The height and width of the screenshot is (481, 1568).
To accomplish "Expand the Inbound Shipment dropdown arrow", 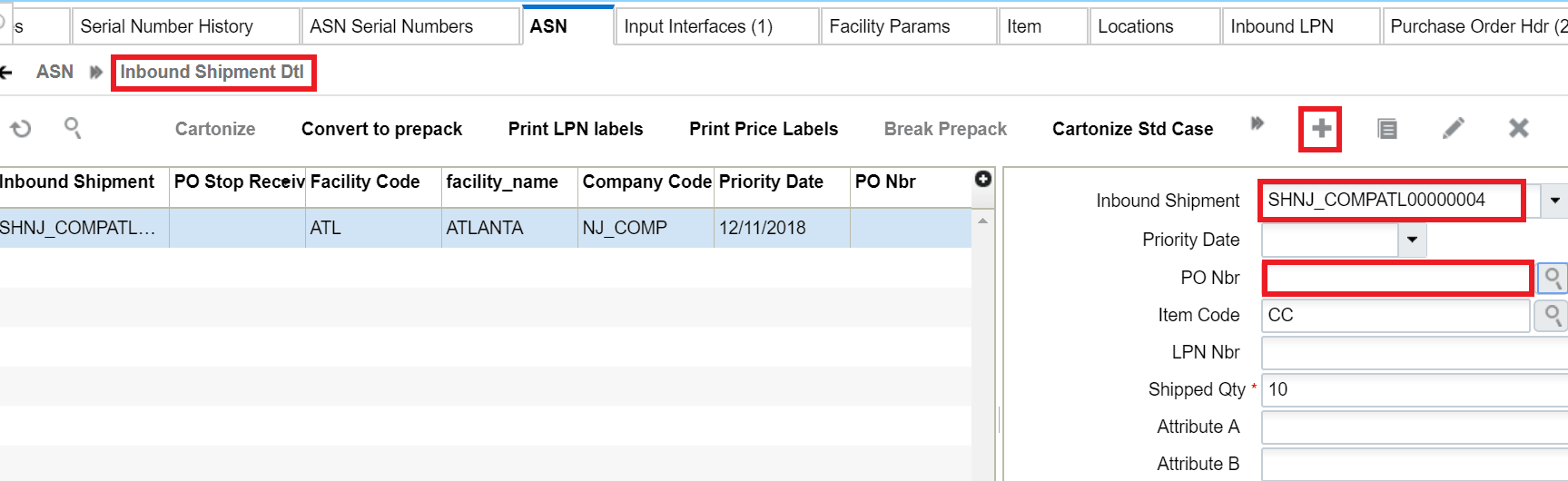I will (x=1554, y=201).
